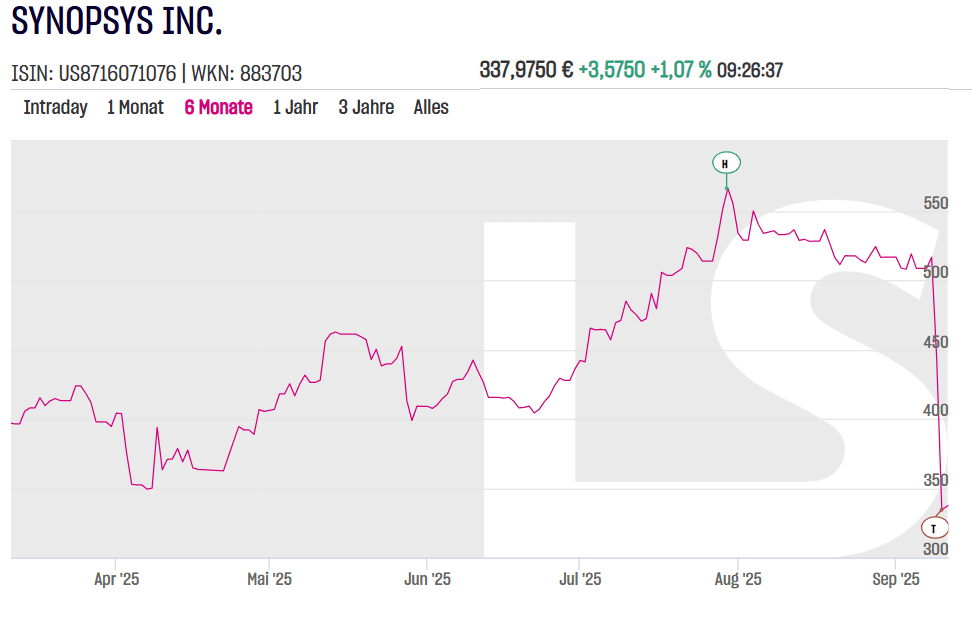Screen dimensions: 972x638
Task: Switch chart to 3 Jahre
Action: 366,107
